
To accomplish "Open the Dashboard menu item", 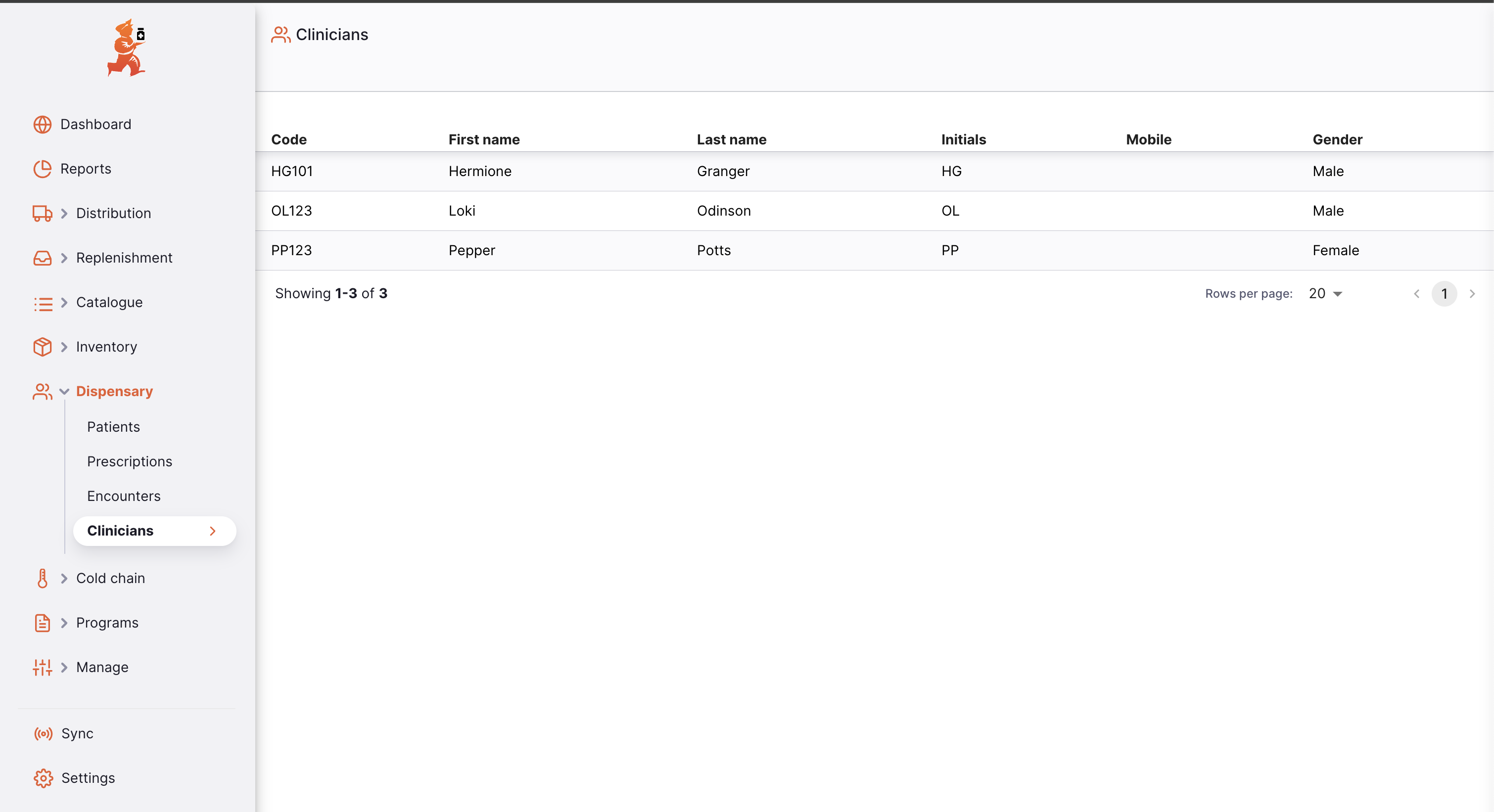I will click(95, 125).
